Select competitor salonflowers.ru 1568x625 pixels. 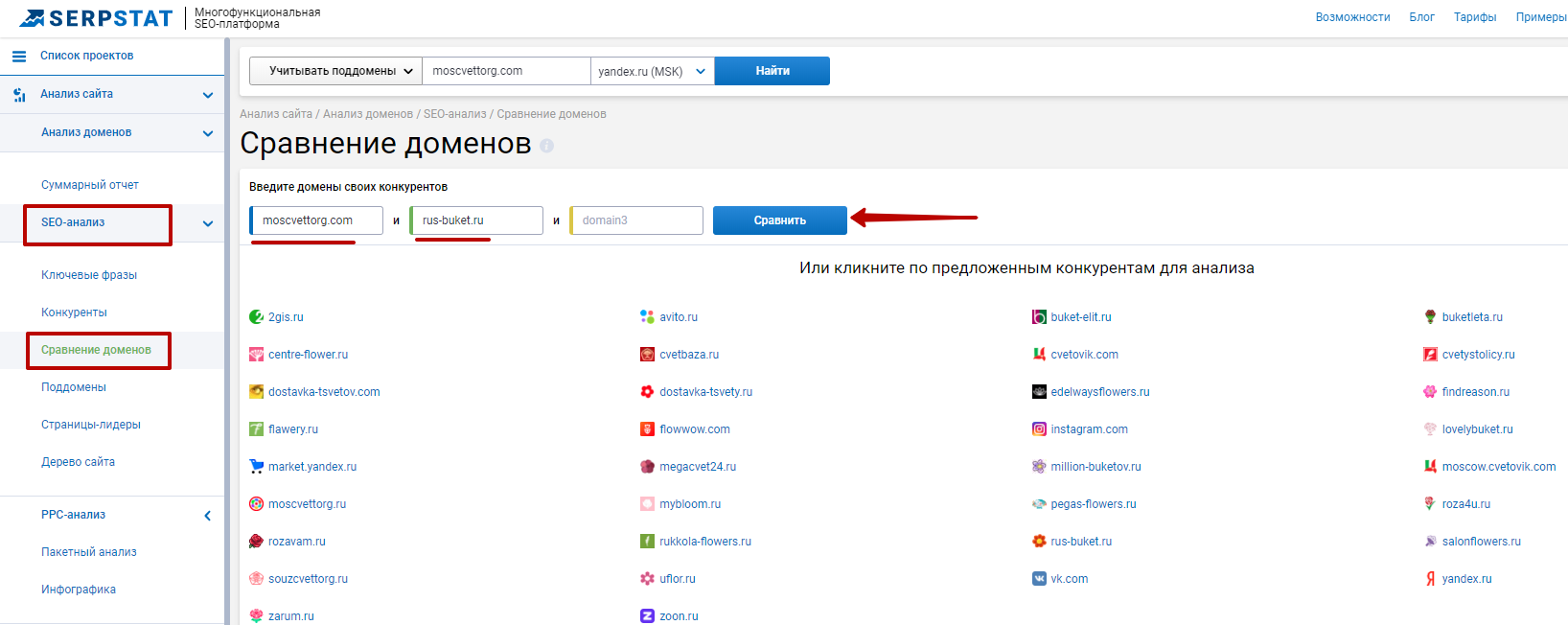point(1482,542)
